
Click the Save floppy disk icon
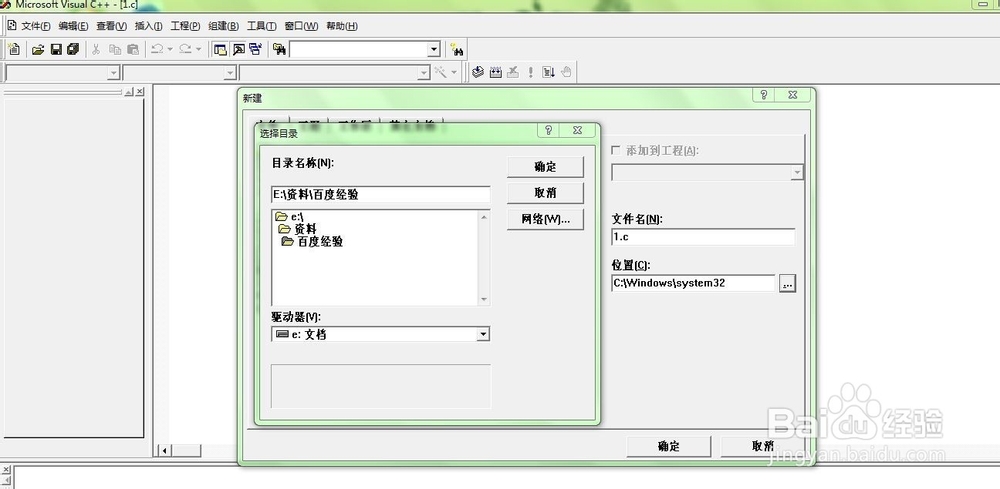click(x=55, y=49)
